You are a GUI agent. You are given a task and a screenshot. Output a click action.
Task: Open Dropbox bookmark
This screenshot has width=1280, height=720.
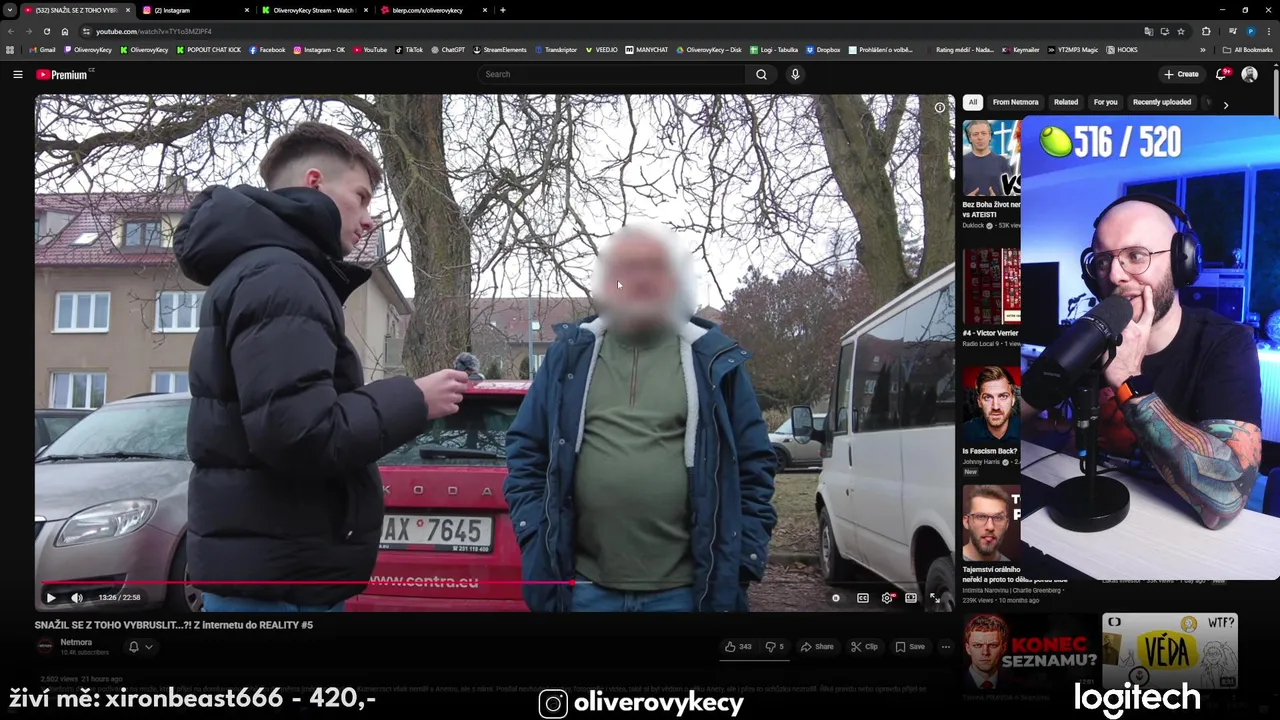823,49
